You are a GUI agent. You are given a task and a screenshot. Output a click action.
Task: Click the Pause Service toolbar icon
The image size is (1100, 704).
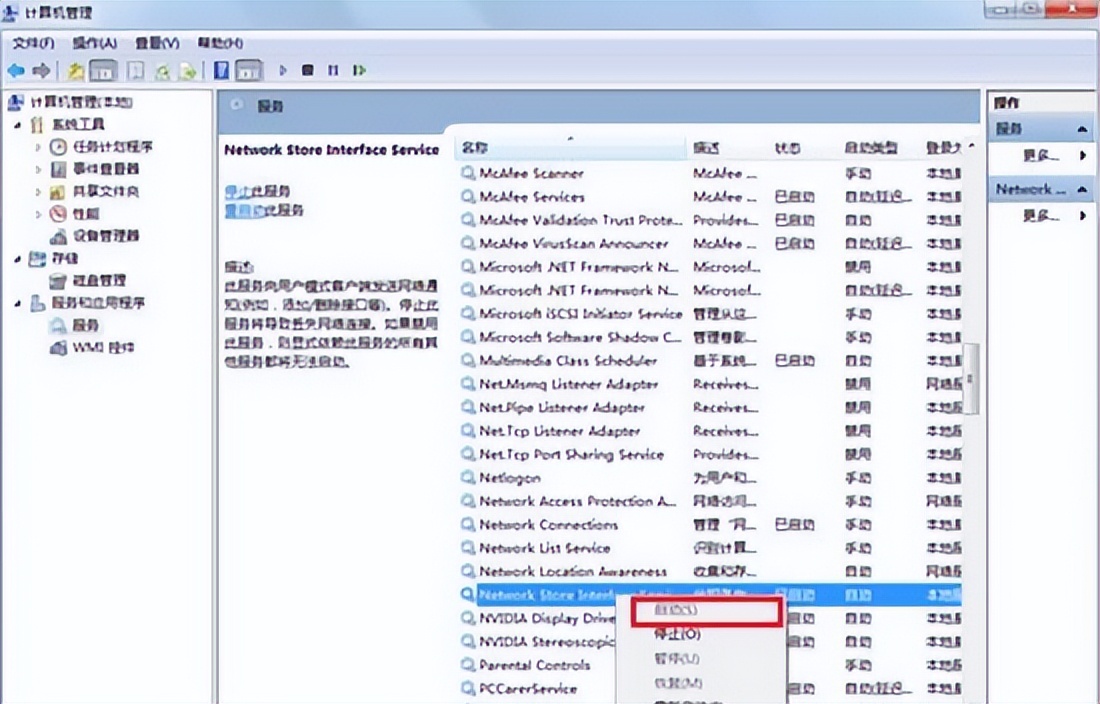[333, 71]
